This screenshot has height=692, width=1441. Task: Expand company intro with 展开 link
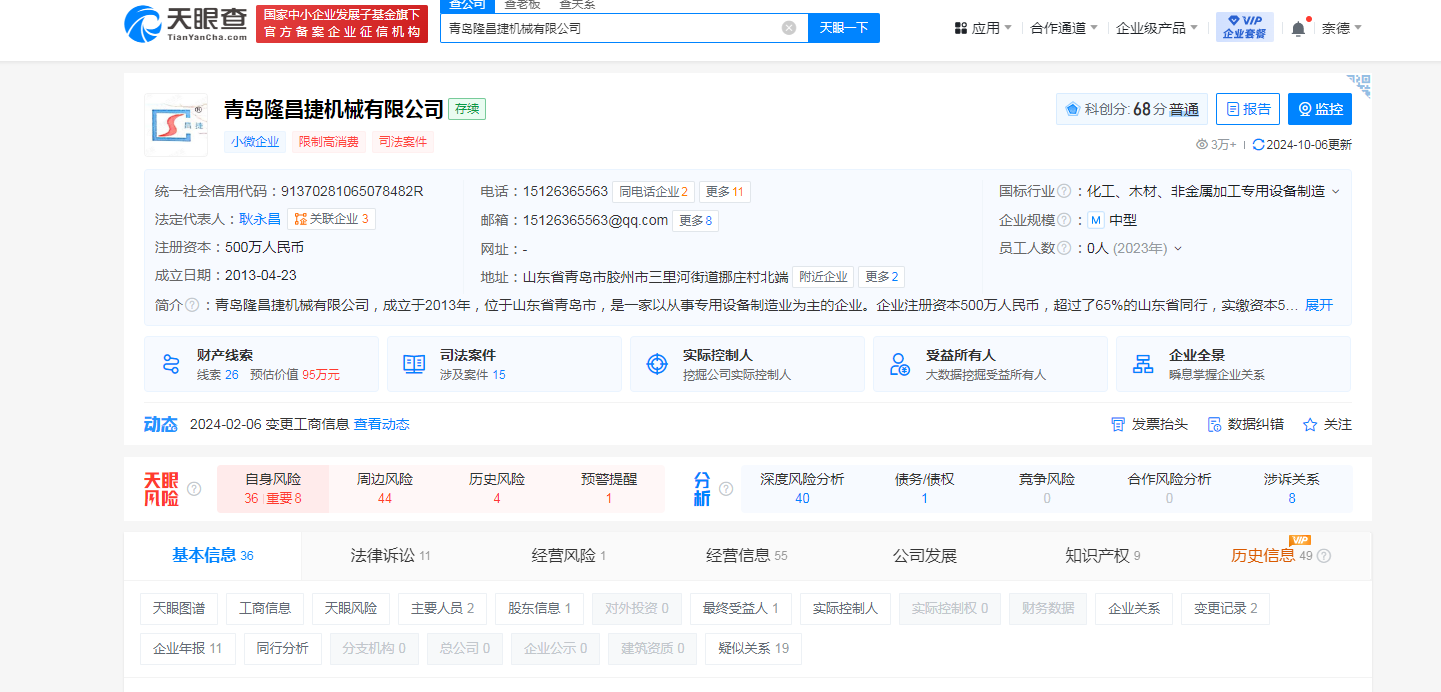tap(1319, 305)
